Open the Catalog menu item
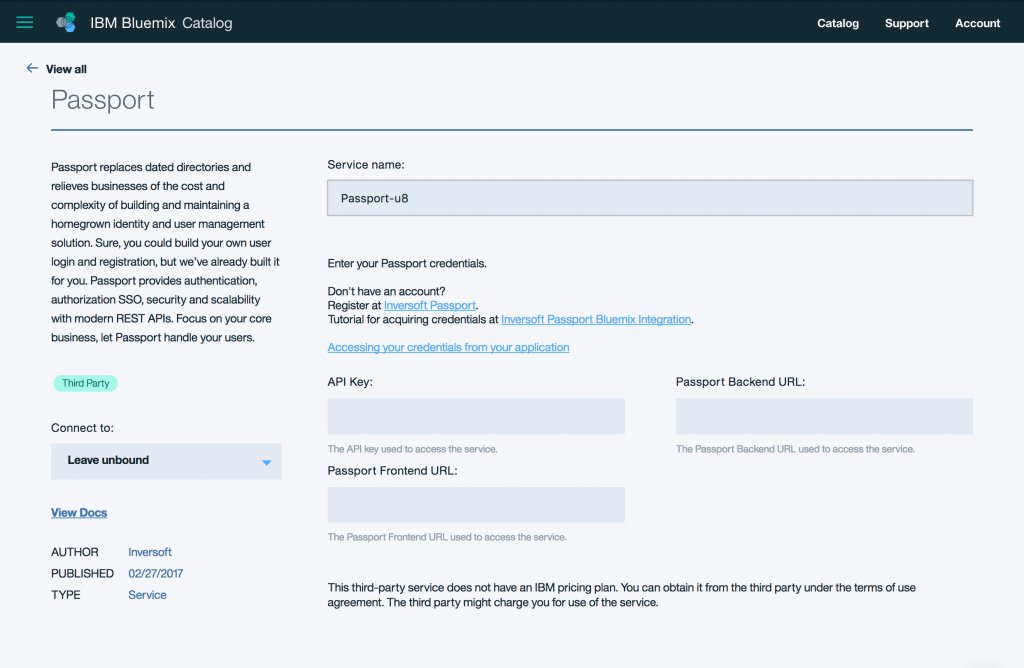The height and width of the screenshot is (668, 1024). [x=838, y=23]
